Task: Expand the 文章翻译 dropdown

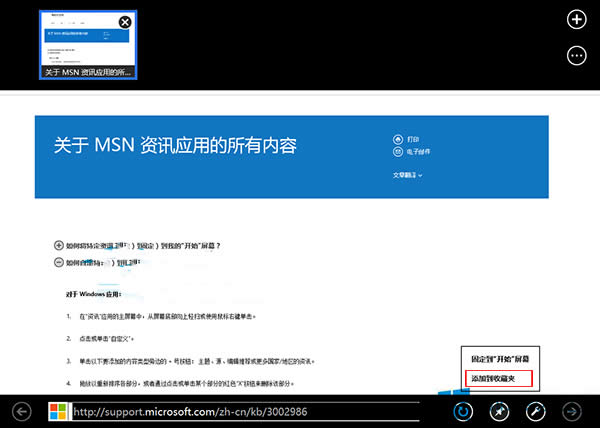Action: pos(408,175)
